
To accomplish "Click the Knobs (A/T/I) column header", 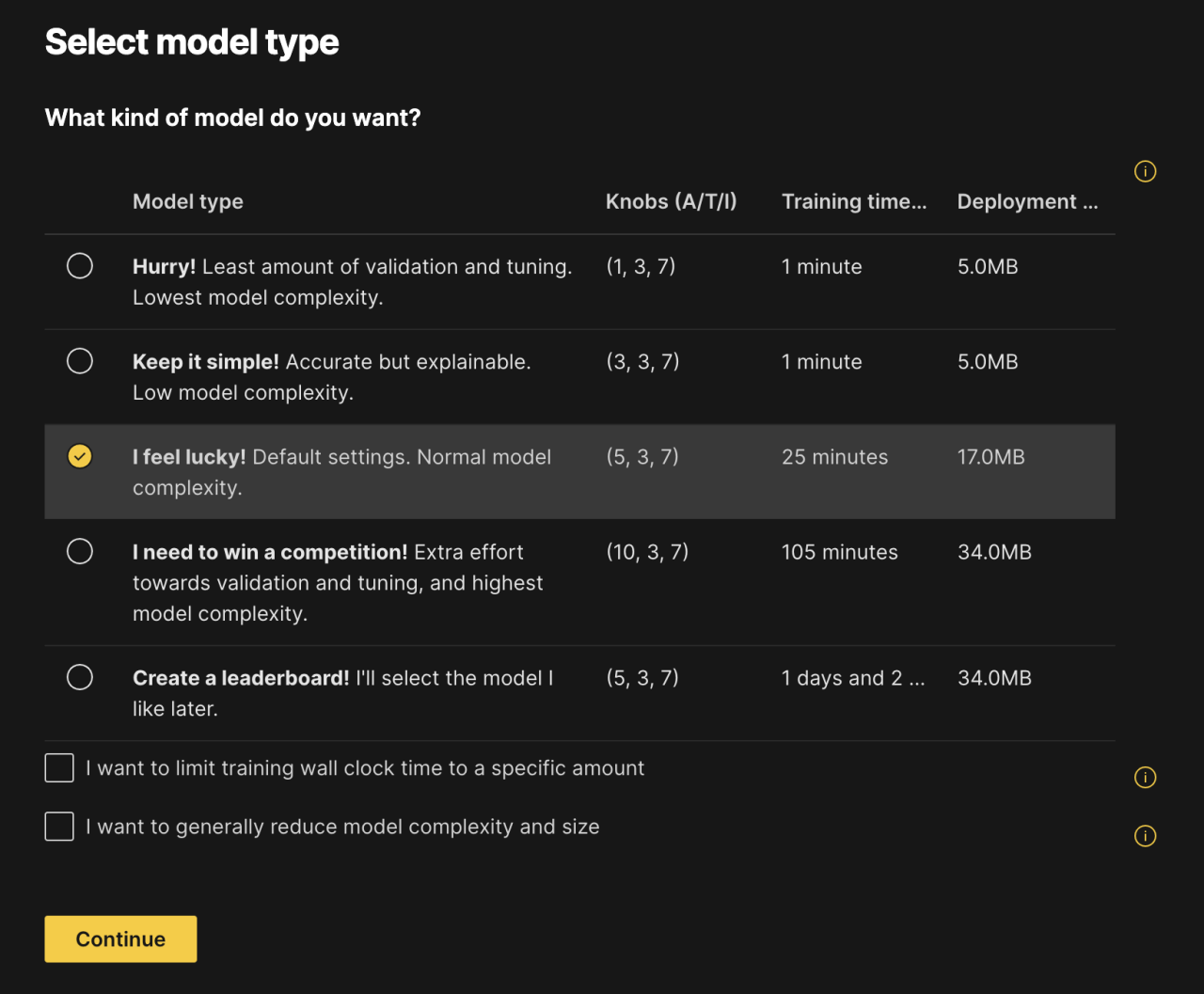I will [672, 201].
